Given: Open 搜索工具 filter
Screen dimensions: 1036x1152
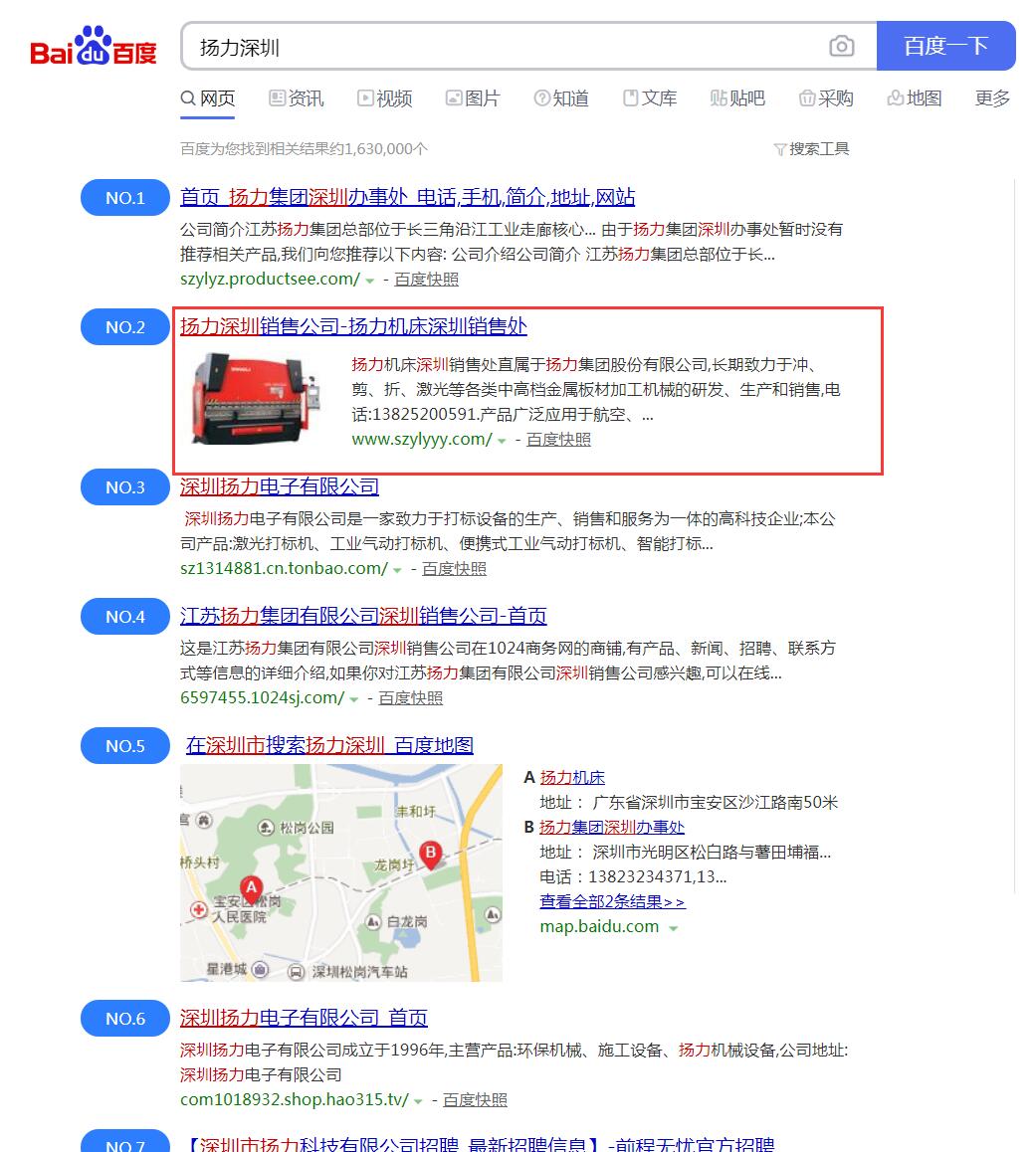Looking at the screenshot, I should tap(811, 149).
